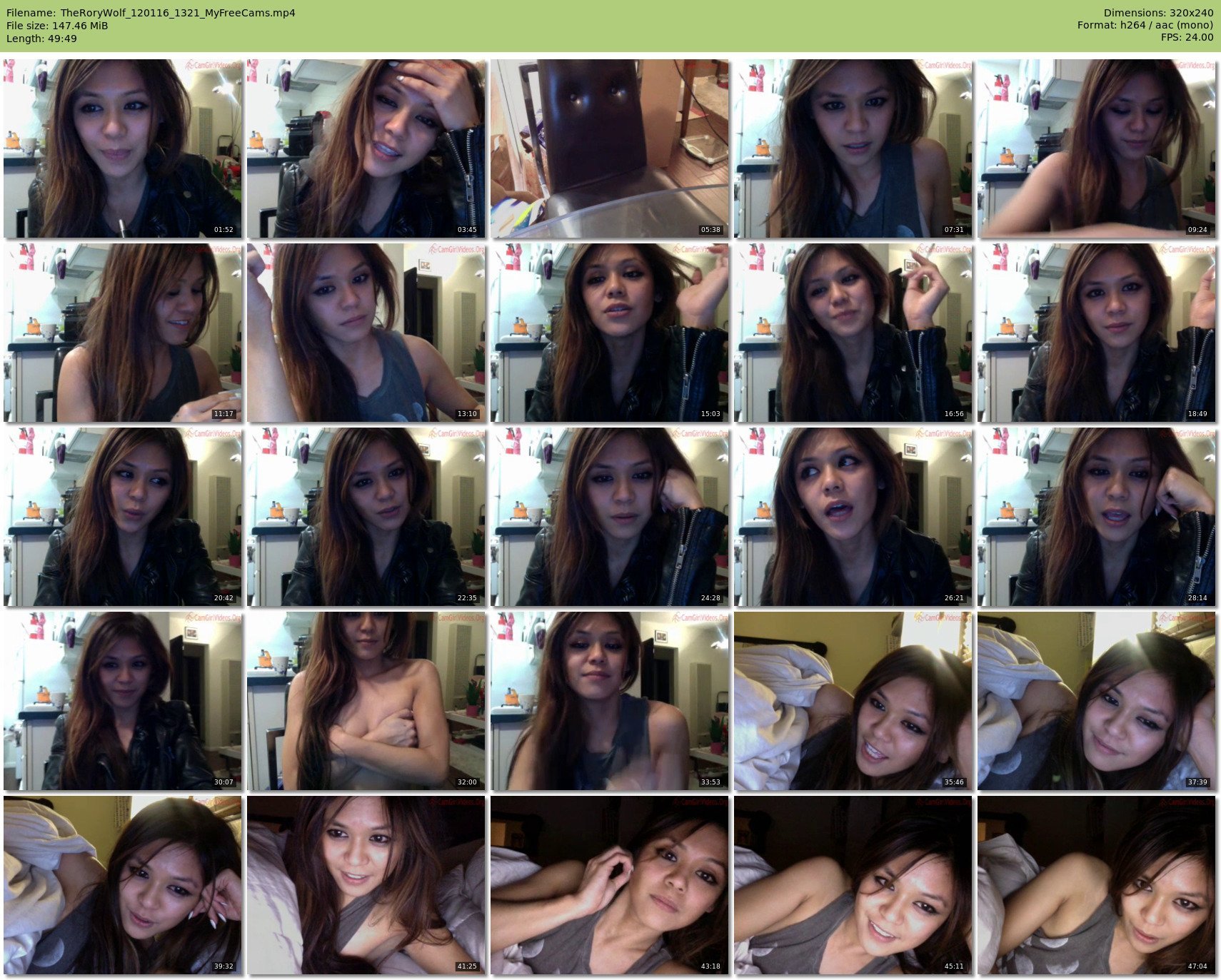Select the 'Dimensions: 320x240' text
1221x980 pixels.
pyautogui.click(x=1158, y=13)
